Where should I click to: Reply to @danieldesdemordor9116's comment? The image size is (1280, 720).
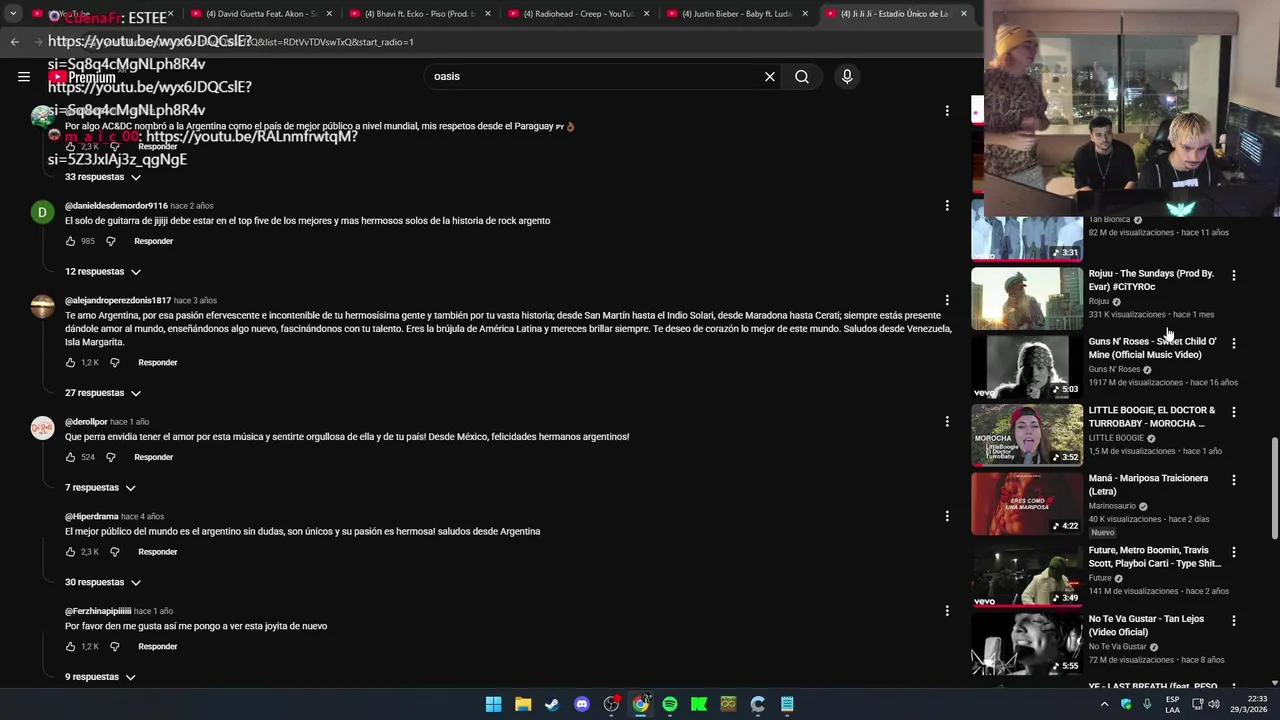tap(154, 241)
